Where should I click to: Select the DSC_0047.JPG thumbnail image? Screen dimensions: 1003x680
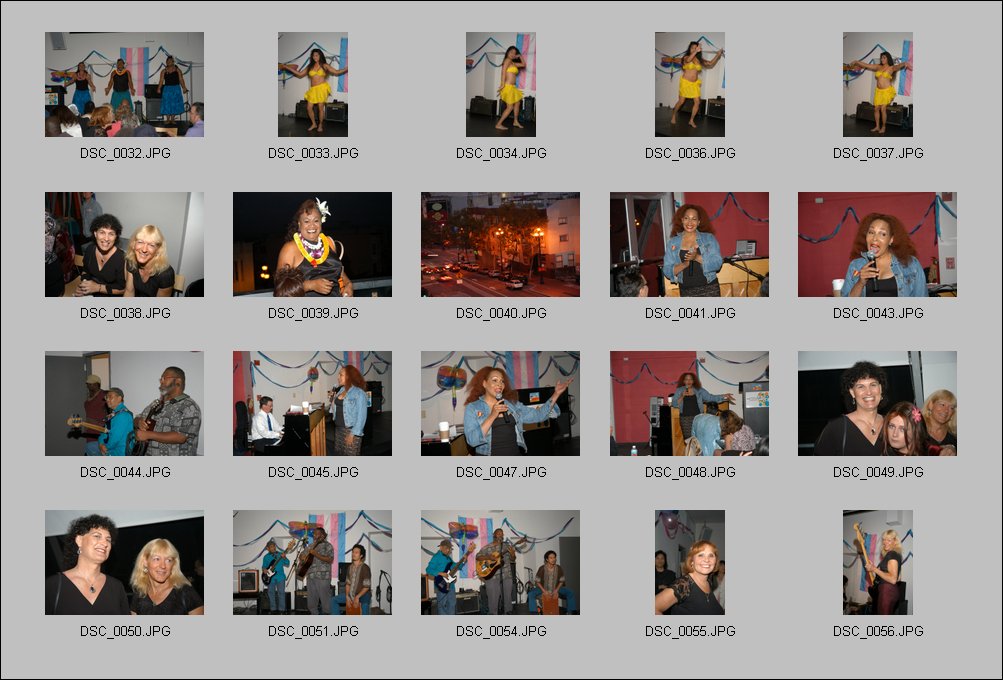pyautogui.click(x=501, y=403)
